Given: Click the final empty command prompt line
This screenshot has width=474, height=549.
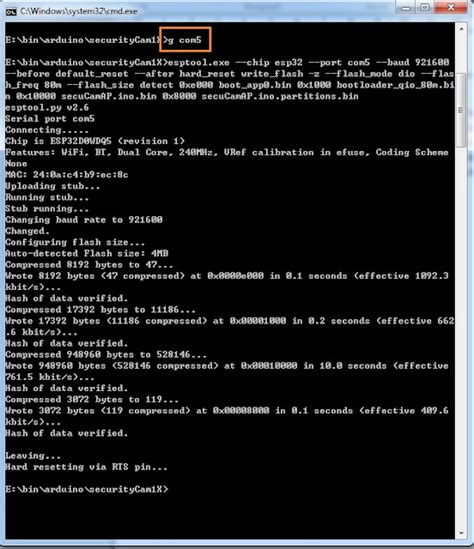Looking at the screenshot, I should pos(87,489).
